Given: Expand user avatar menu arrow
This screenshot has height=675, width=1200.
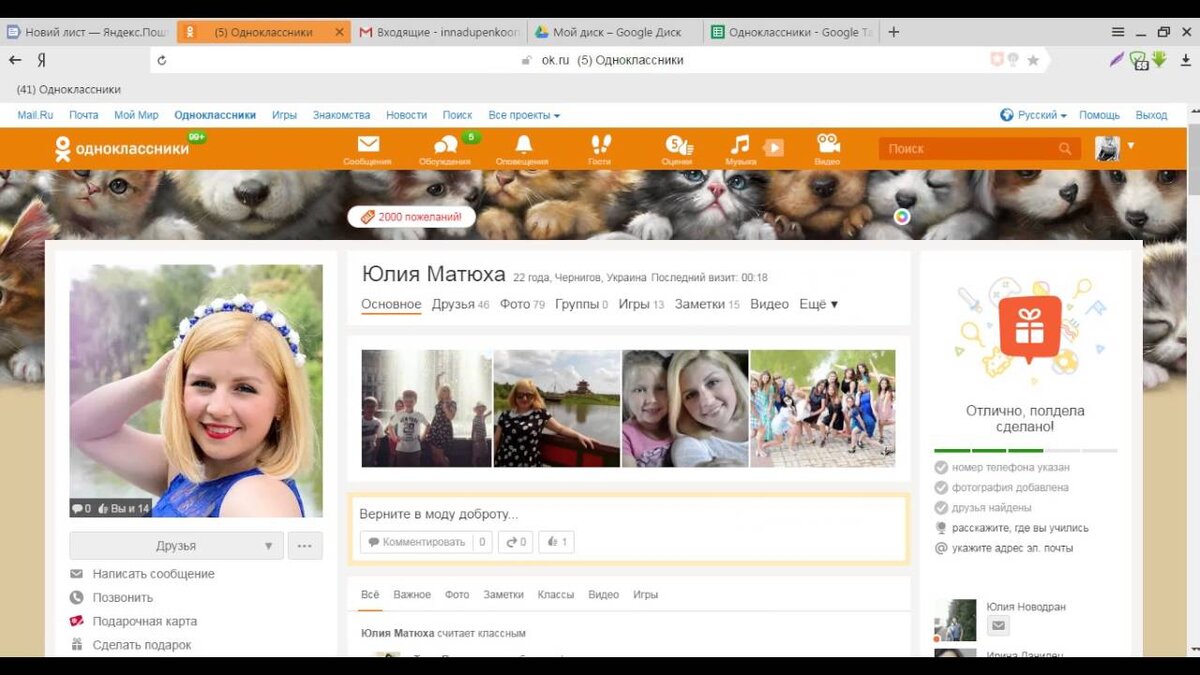Looking at the screenshot, I should [1131, 146].
